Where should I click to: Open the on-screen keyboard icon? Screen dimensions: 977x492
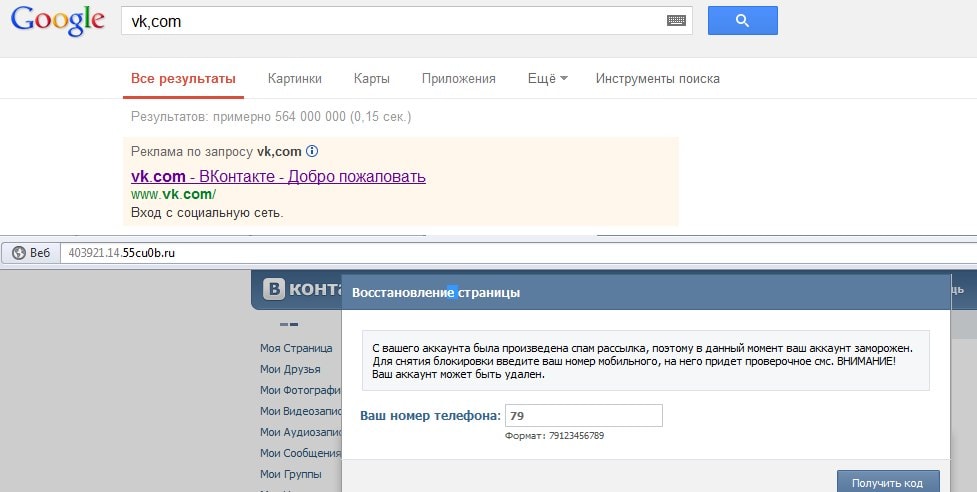pyautogui.click(x=677, y=21)
